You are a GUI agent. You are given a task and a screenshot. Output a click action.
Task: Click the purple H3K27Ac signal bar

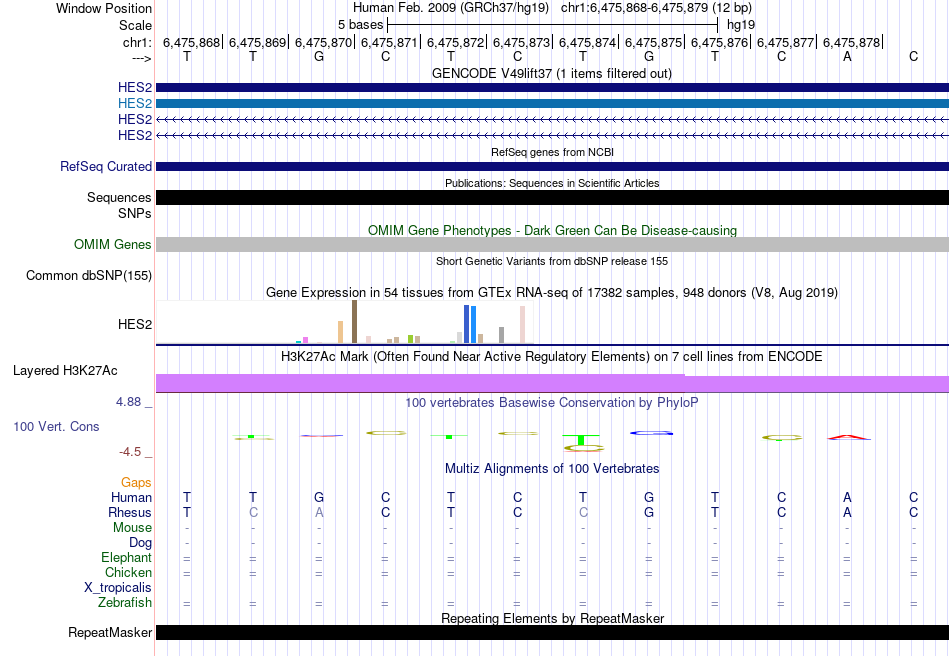click(x=553, y=383)
